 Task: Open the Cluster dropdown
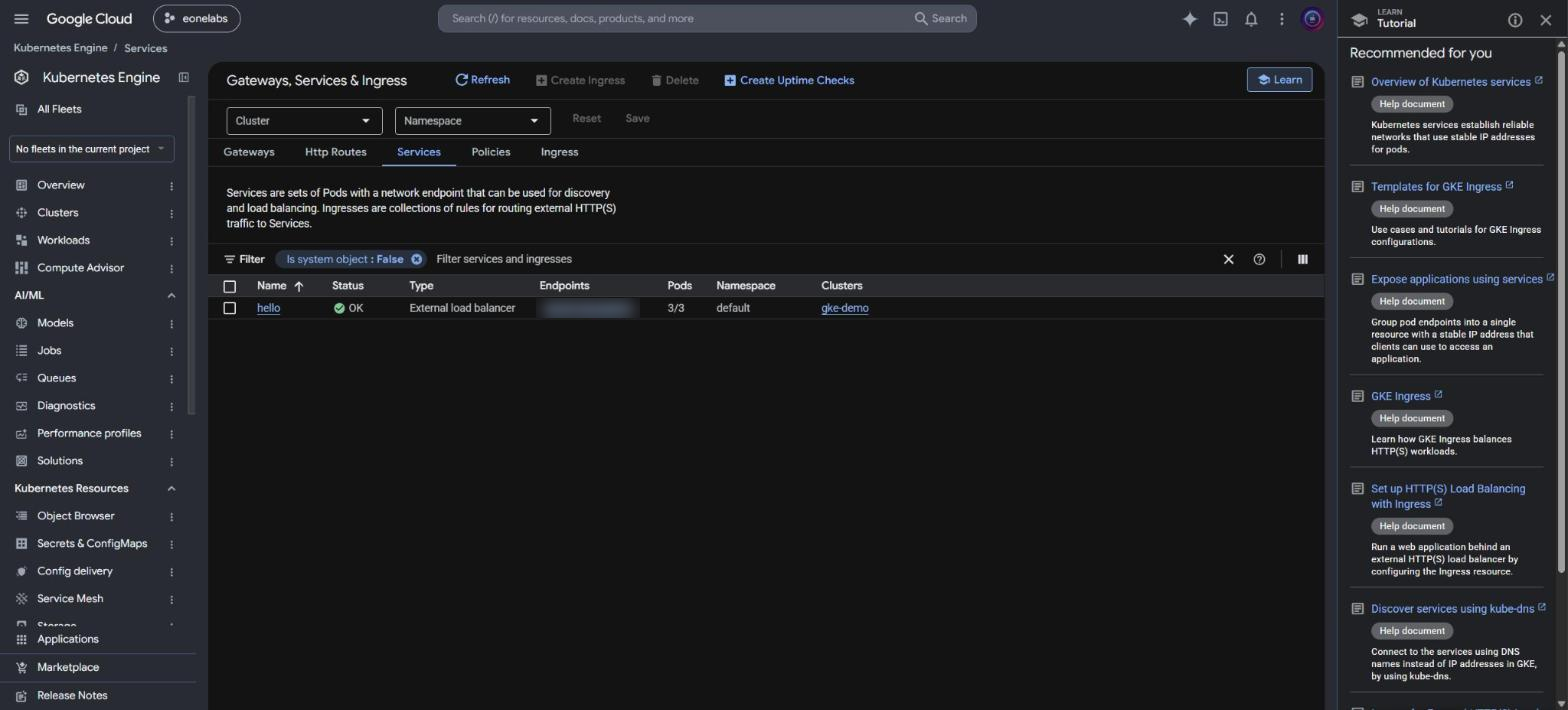coord(304,121)
